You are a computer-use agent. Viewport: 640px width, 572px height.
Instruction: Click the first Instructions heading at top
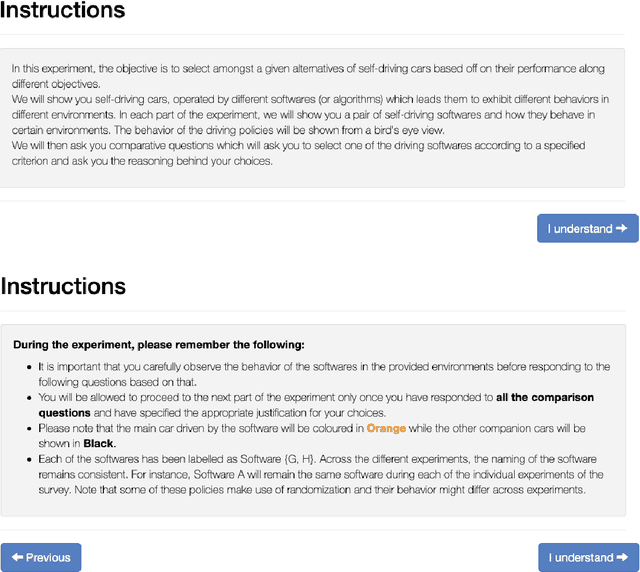pyautogui.click(x=63, y=11)
